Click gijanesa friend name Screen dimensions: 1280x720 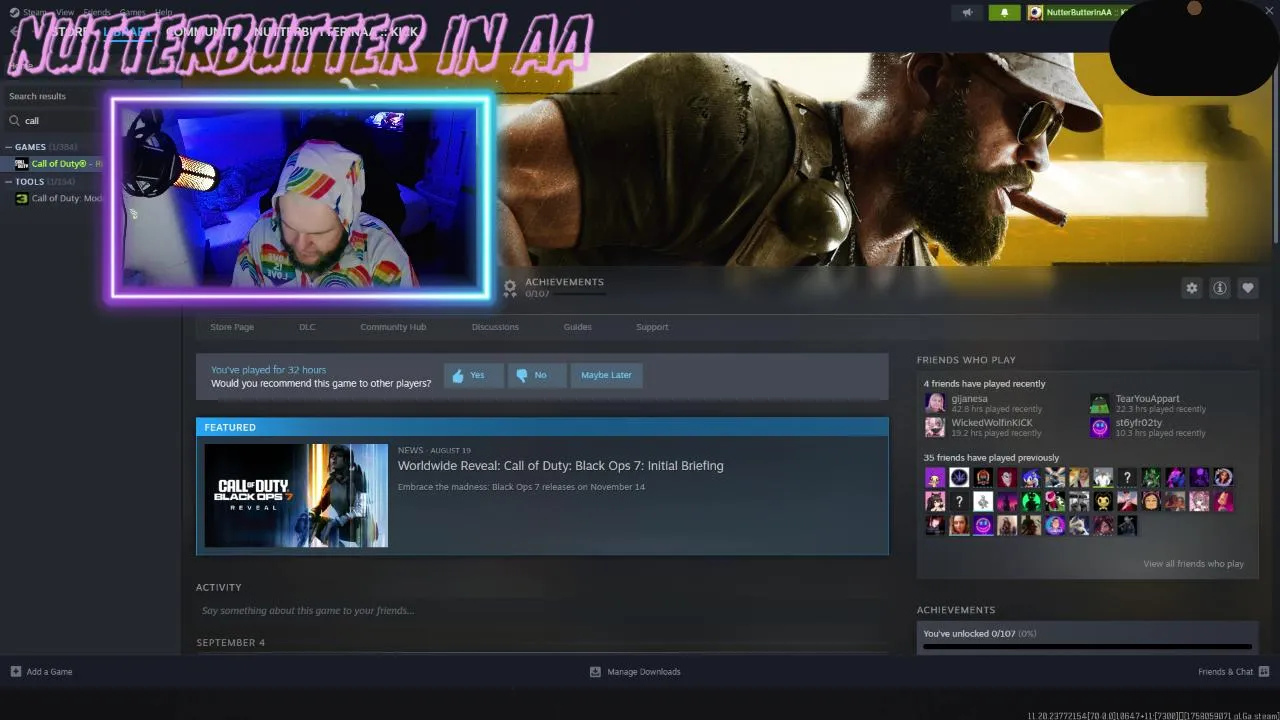(969, 399)
